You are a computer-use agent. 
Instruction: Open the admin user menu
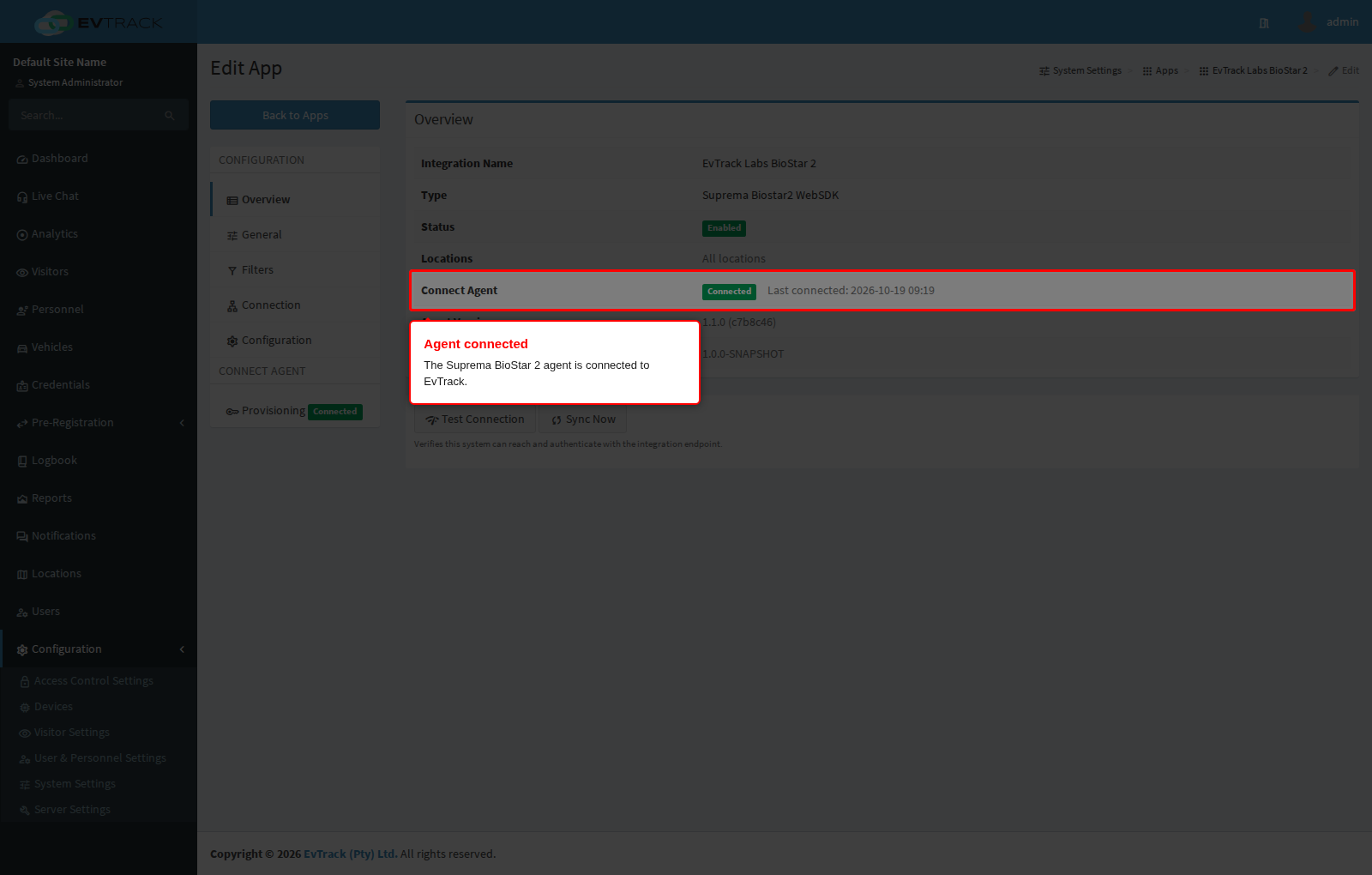coord(1327,22)
